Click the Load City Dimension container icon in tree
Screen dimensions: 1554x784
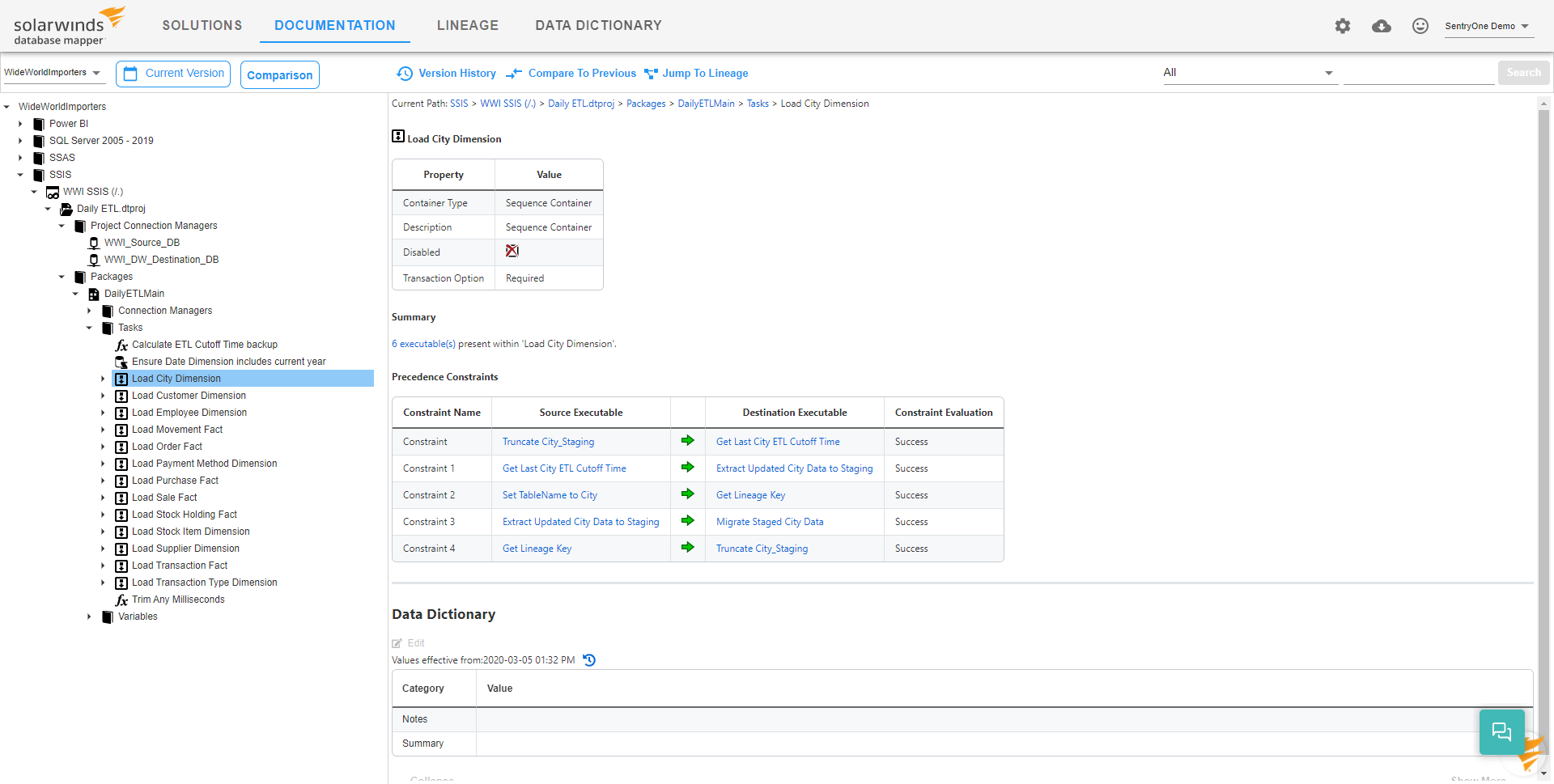coord(121,379)
